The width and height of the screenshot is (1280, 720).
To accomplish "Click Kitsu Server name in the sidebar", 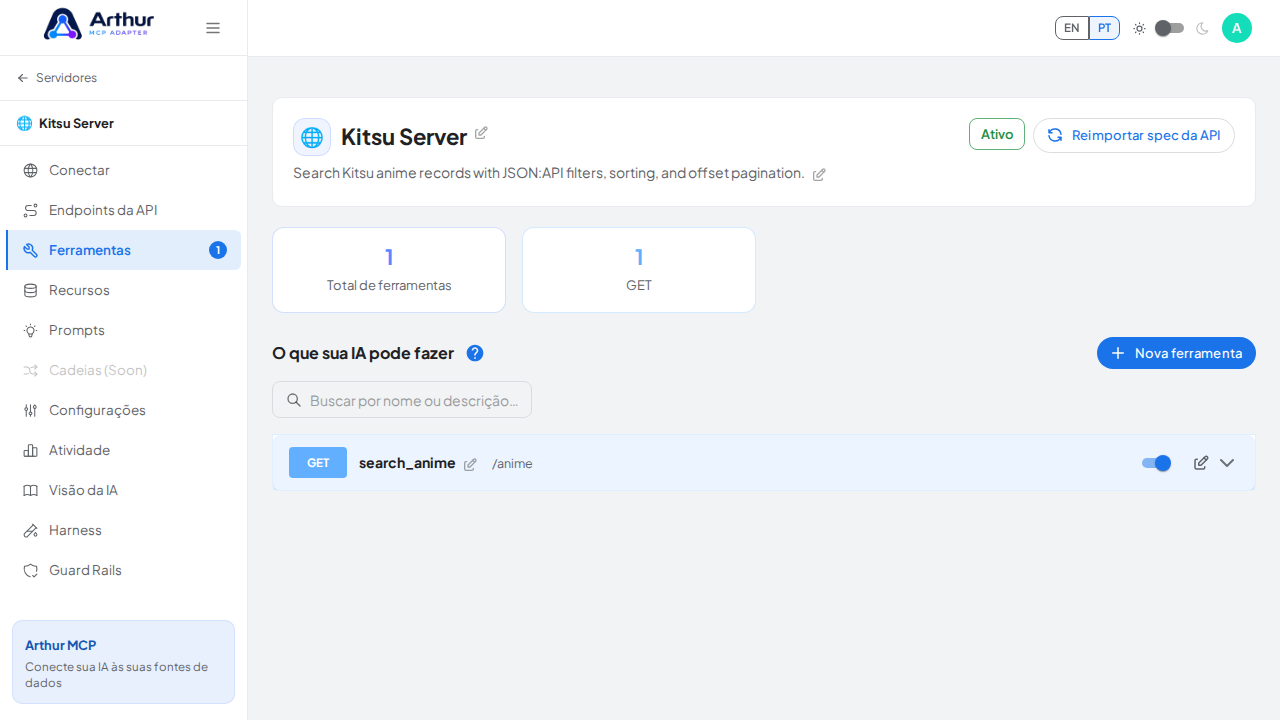I will [76, 123].
